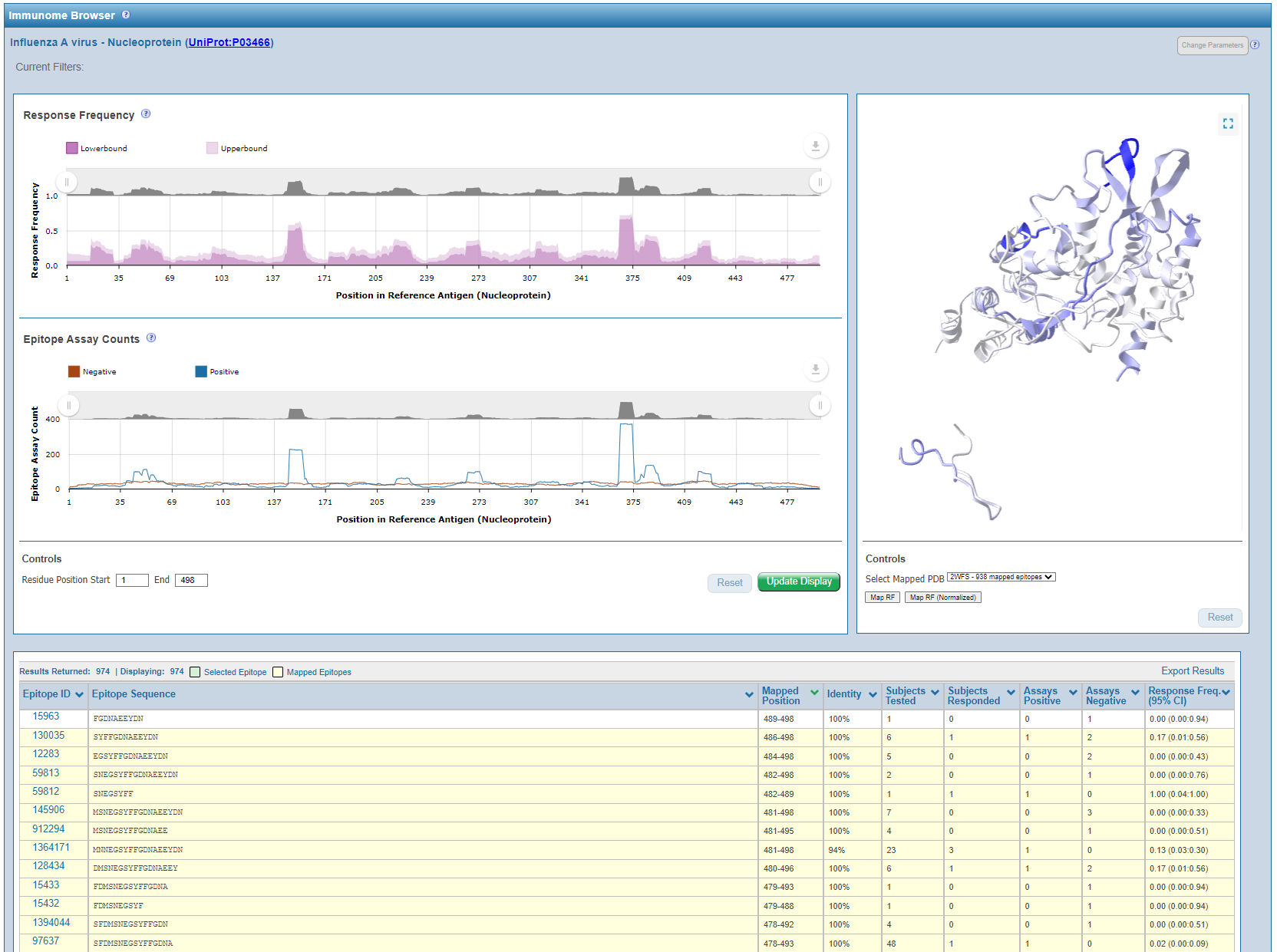Toggle Negative legend swatch
1277x952 pixels.
coord(74,371)
